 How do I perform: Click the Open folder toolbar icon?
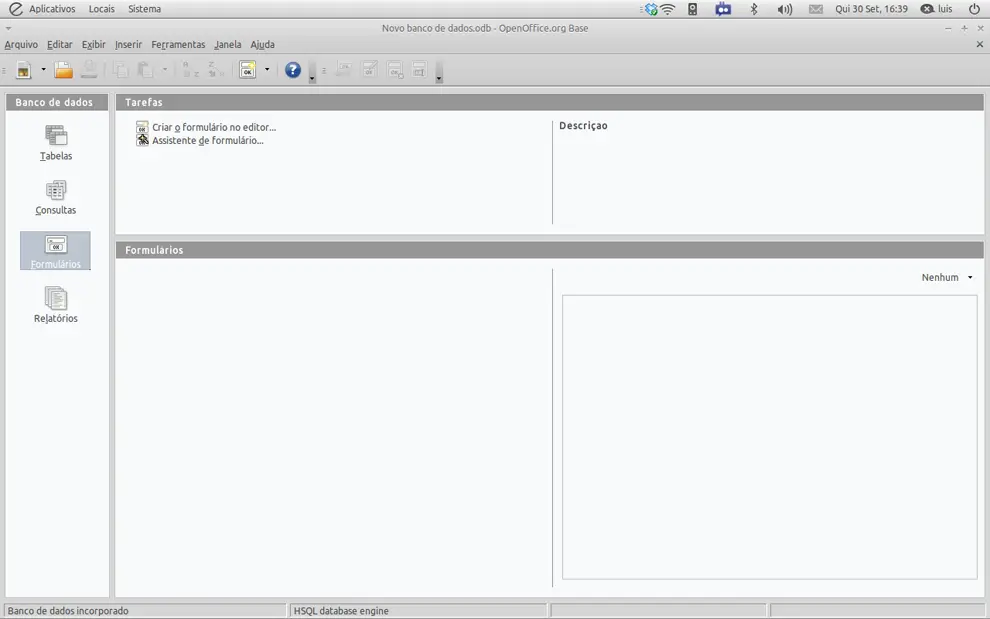click(63, 70)
